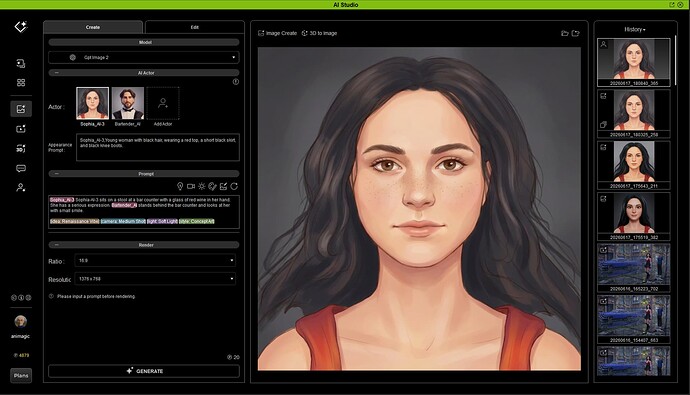The image size is (690, 395).
Task: Switch to the Edit tab
Action: 195,27
